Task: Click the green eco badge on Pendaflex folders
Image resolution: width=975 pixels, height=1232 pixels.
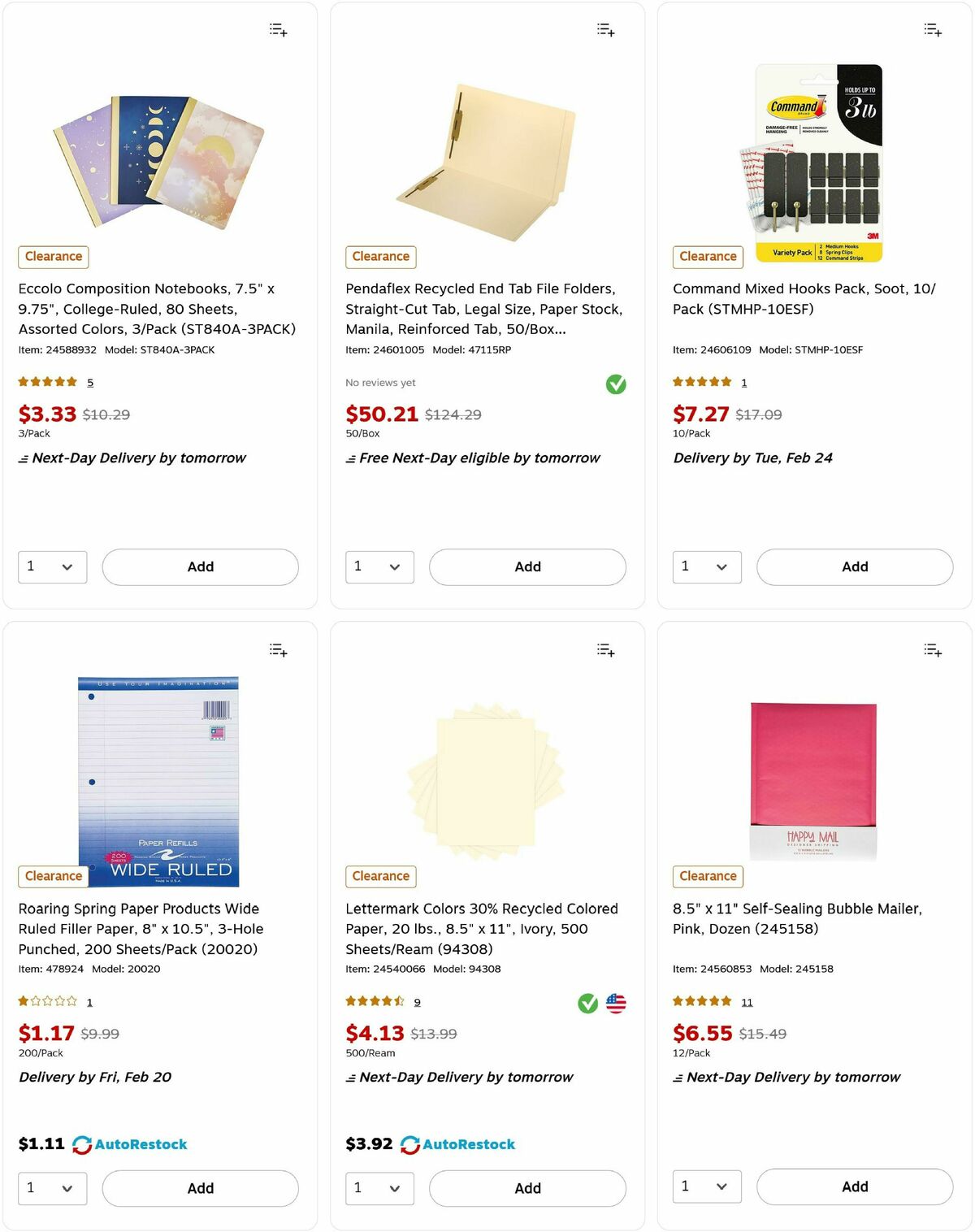Action: pyautogui.click(x=616, y=384)
